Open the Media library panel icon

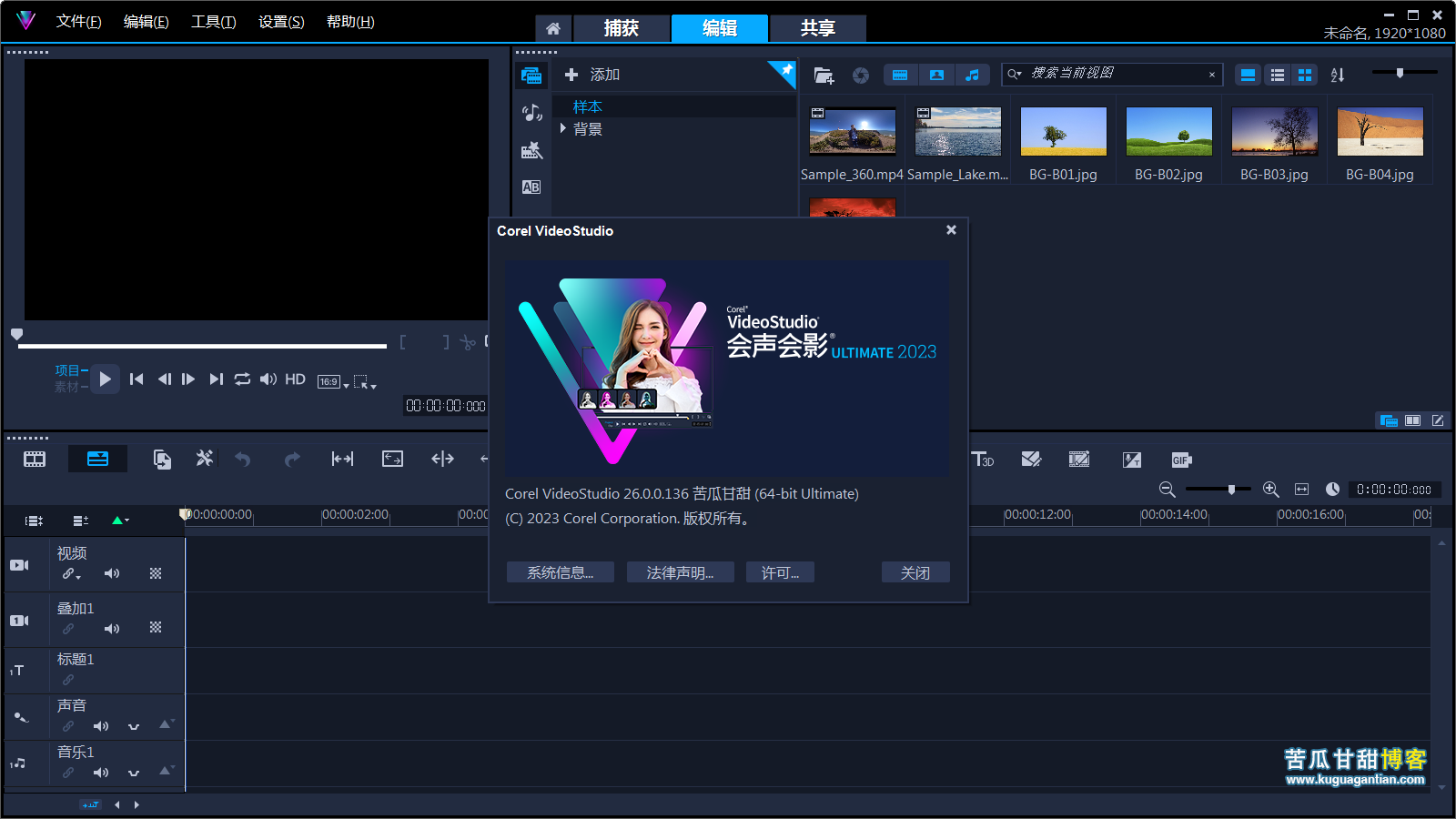pos(532,76)
